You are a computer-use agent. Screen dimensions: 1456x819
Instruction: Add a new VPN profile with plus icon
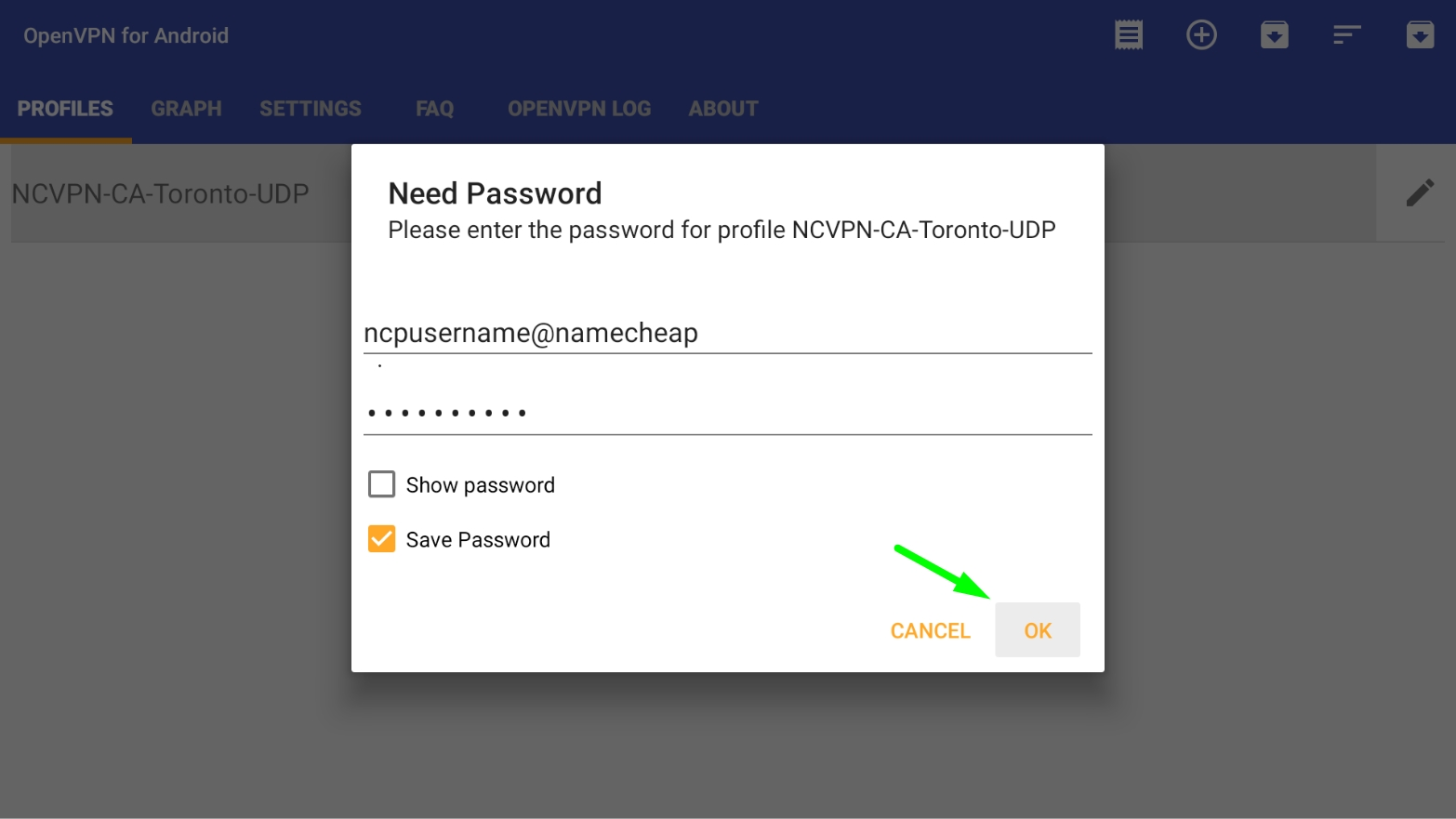coord(1201,35)
